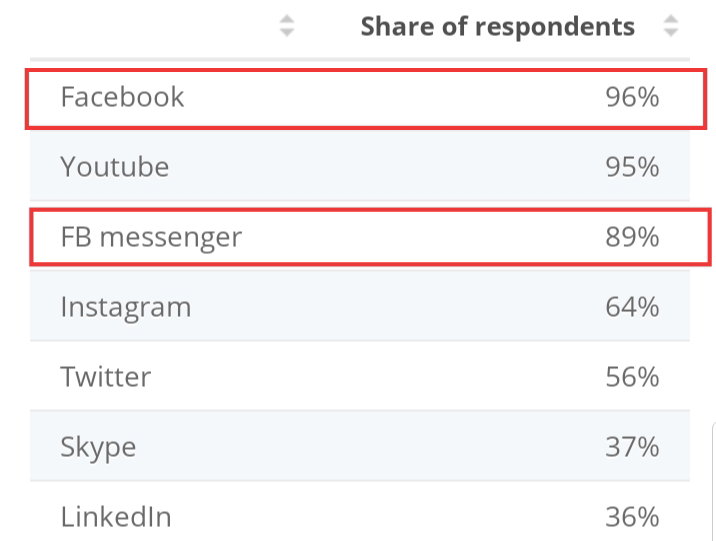716x541 pixels.
Task: Click the 64% value for Instagram
Action: coord(632,306)
